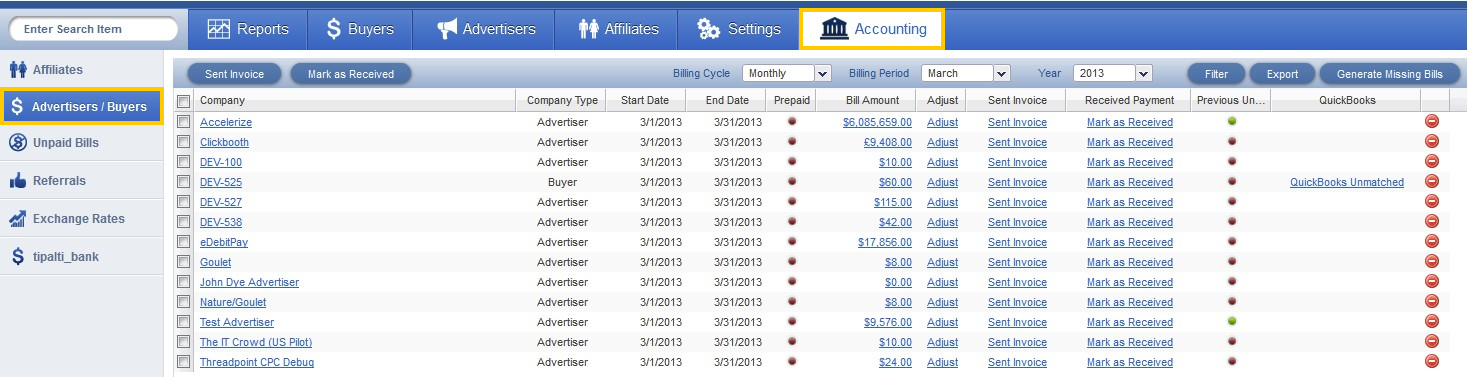Click the gears icon for Settings

click(x=709, y=29)
